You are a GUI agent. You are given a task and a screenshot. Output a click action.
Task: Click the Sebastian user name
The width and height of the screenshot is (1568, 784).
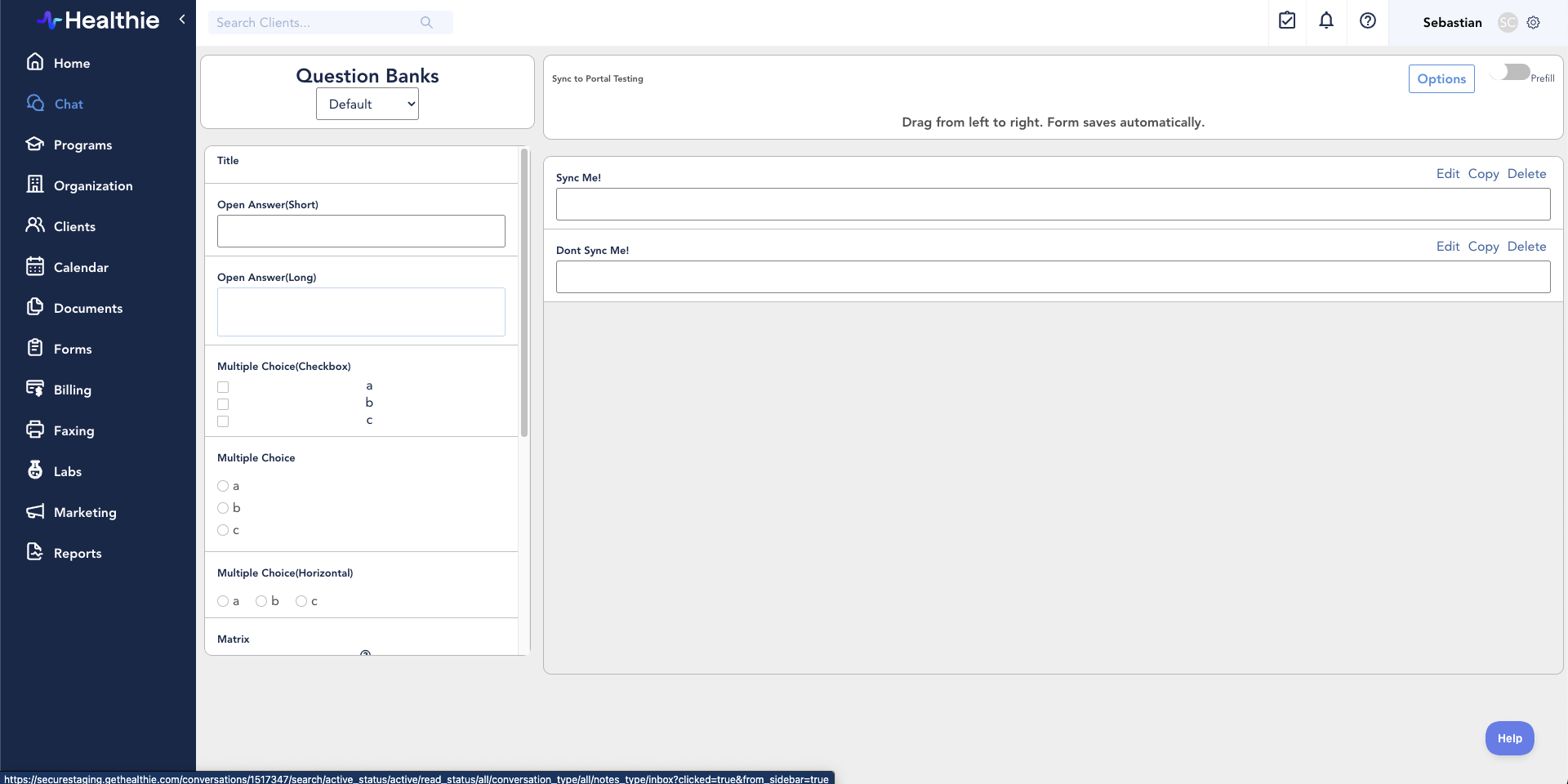click(x=1452, y=23)
